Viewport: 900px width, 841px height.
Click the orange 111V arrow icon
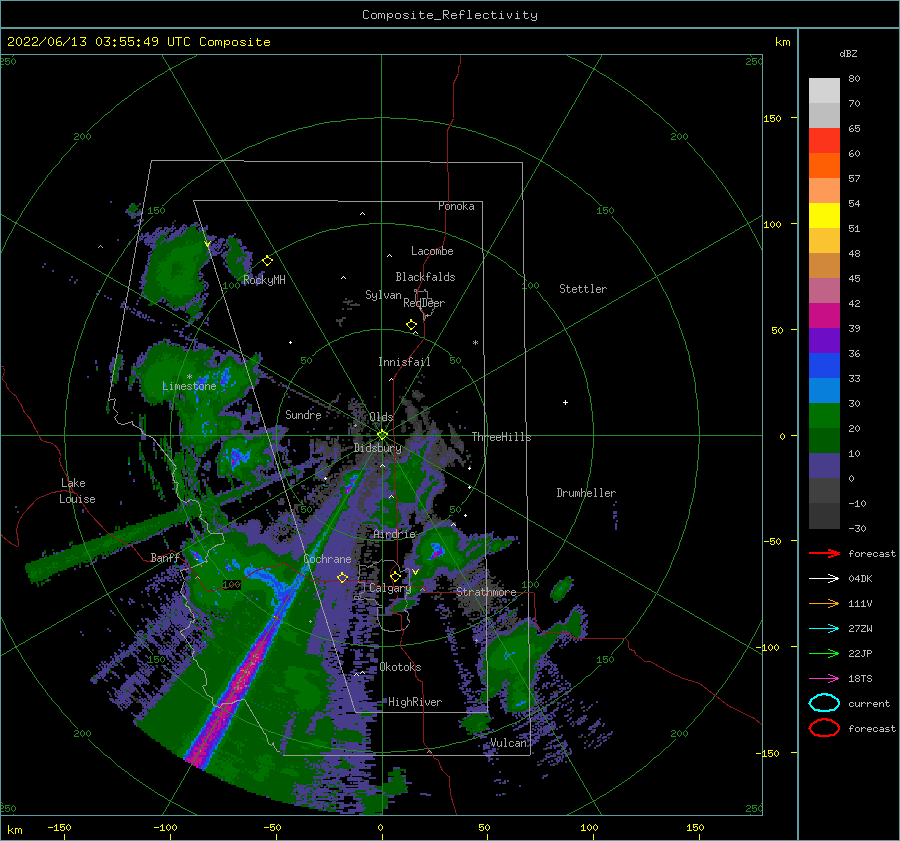coord(824,603)
